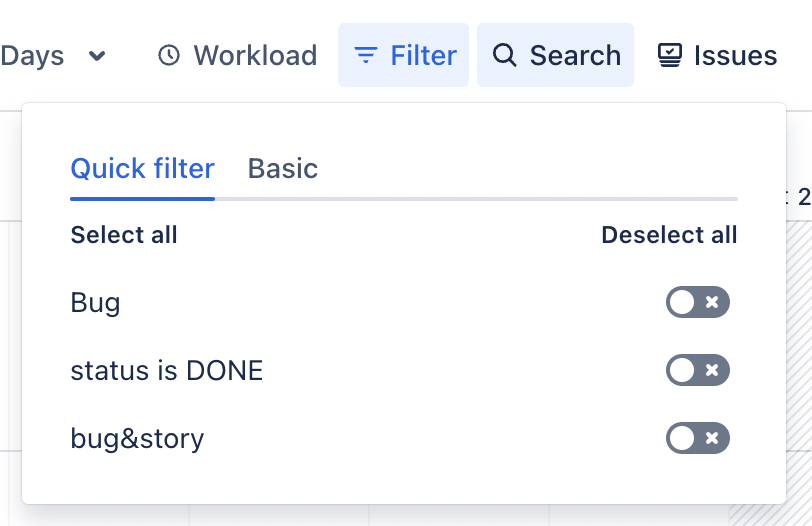Click the Filter funnel icon
This screenshot has width=812, height=526.
point(366,55)
